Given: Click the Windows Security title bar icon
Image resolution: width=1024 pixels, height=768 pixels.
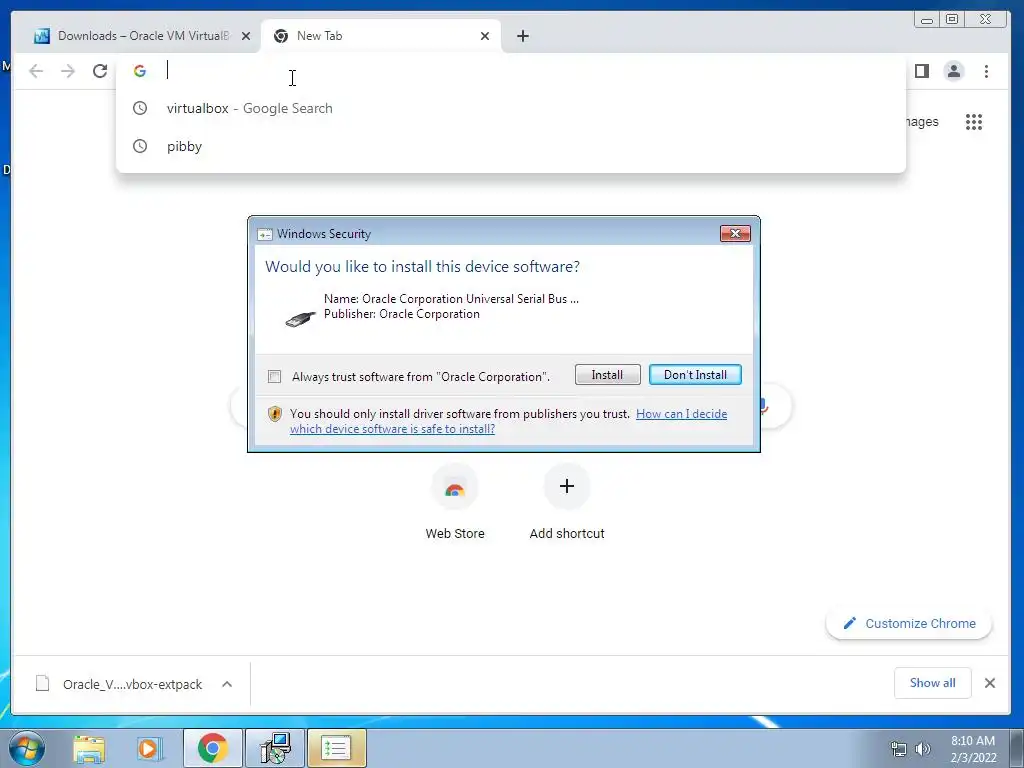Looking at the screenshot, I should tap(264, 234).
